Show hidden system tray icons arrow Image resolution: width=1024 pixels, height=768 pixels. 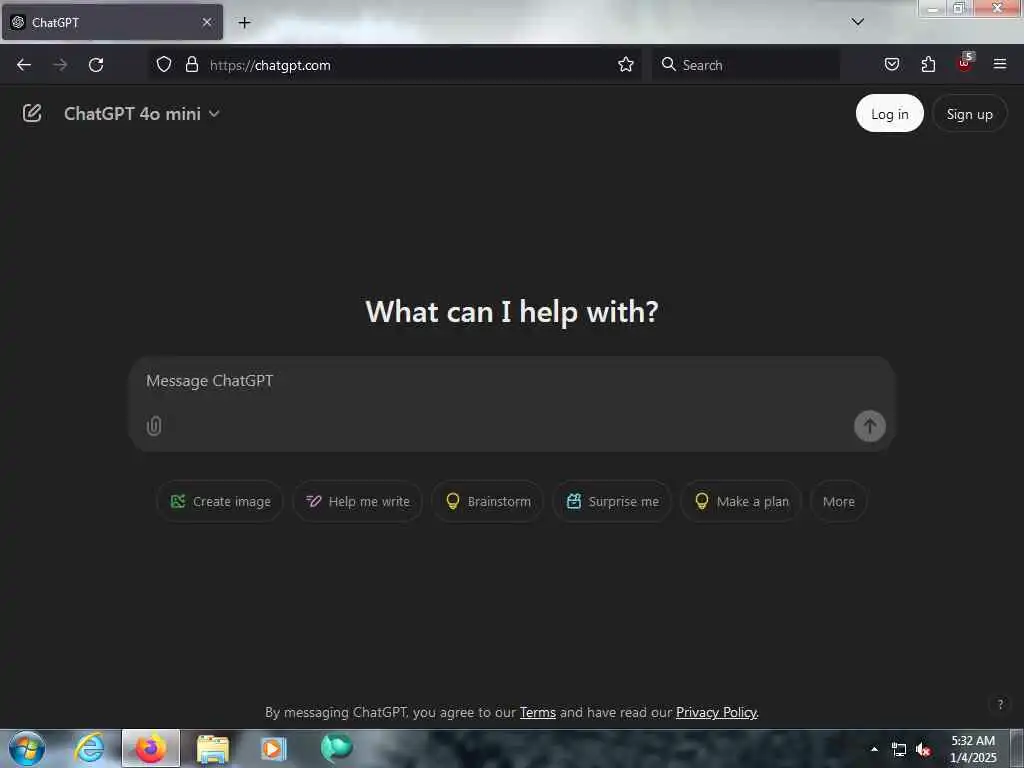tap(874, 749)
